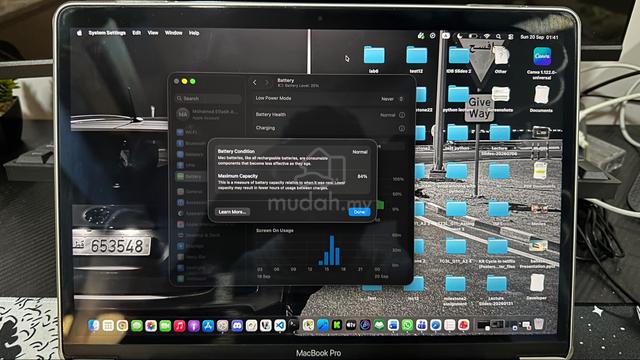Select the IDB Slides 2 folder
Image resolution: width=640 pixels, height=360 pixels.
(x=458, y=60)
